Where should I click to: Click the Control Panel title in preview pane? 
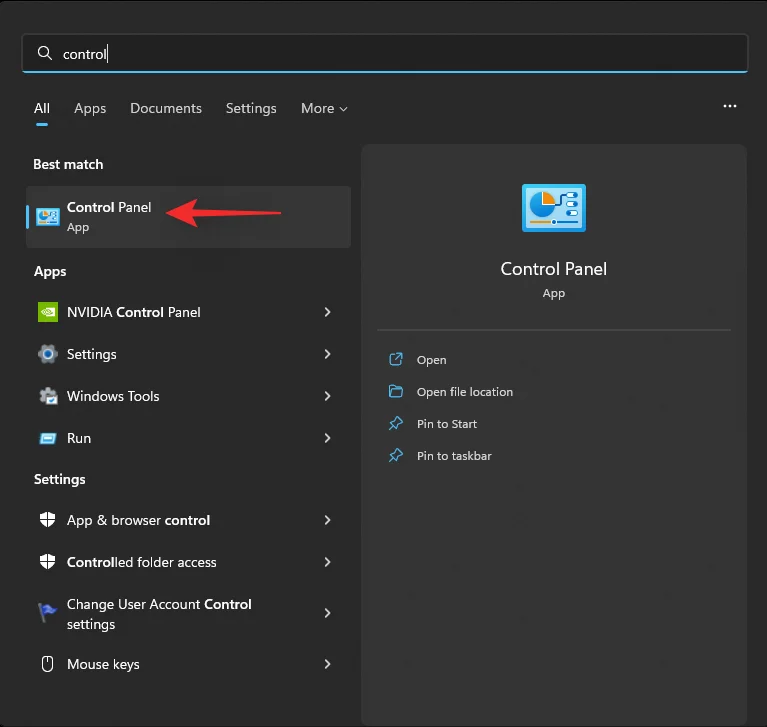point(554,269)
